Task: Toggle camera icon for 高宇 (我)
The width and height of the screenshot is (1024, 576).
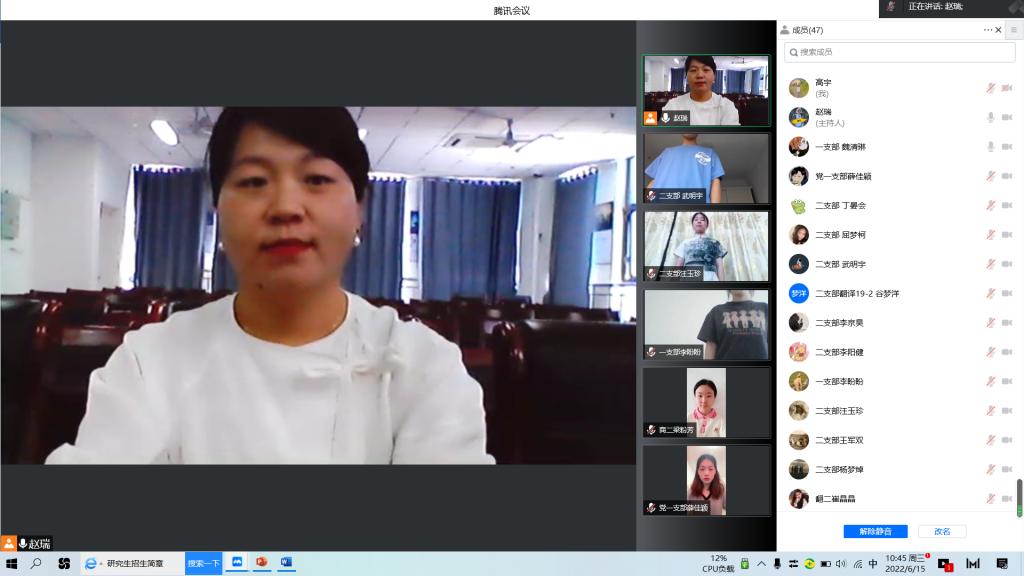Action: (x=1007, y=88)
